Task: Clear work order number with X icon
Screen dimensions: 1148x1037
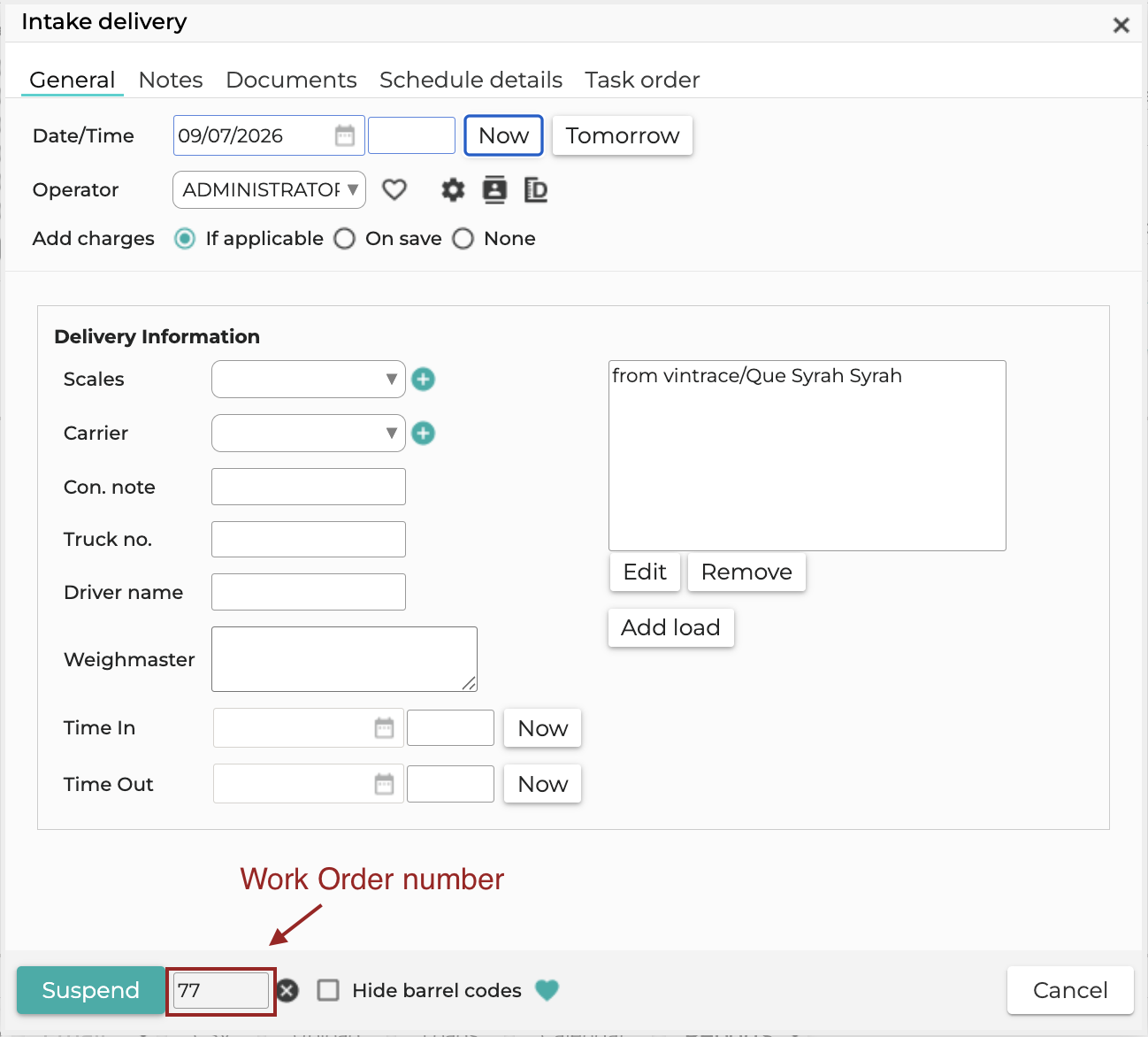Action: click(287, 990)
